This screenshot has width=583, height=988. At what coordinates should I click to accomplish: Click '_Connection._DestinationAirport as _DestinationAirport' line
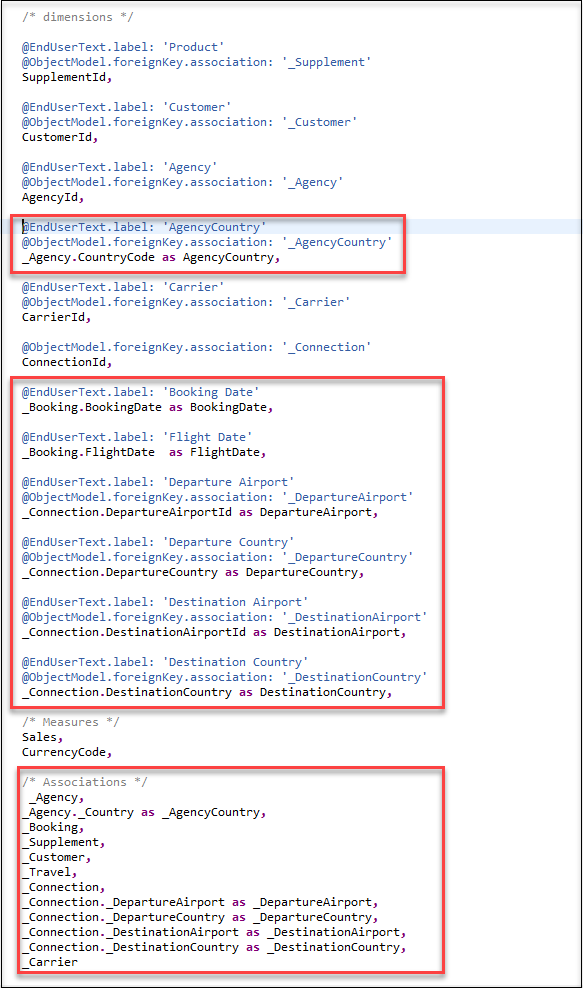click(x=214, y=933)
